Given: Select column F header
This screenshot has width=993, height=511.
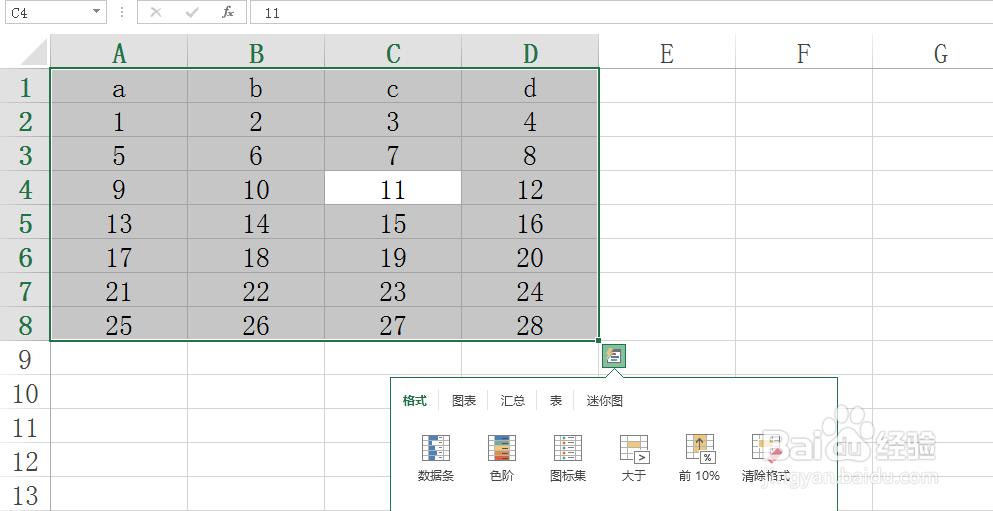Looking at the screenshot, I should [x=804, y=51].
